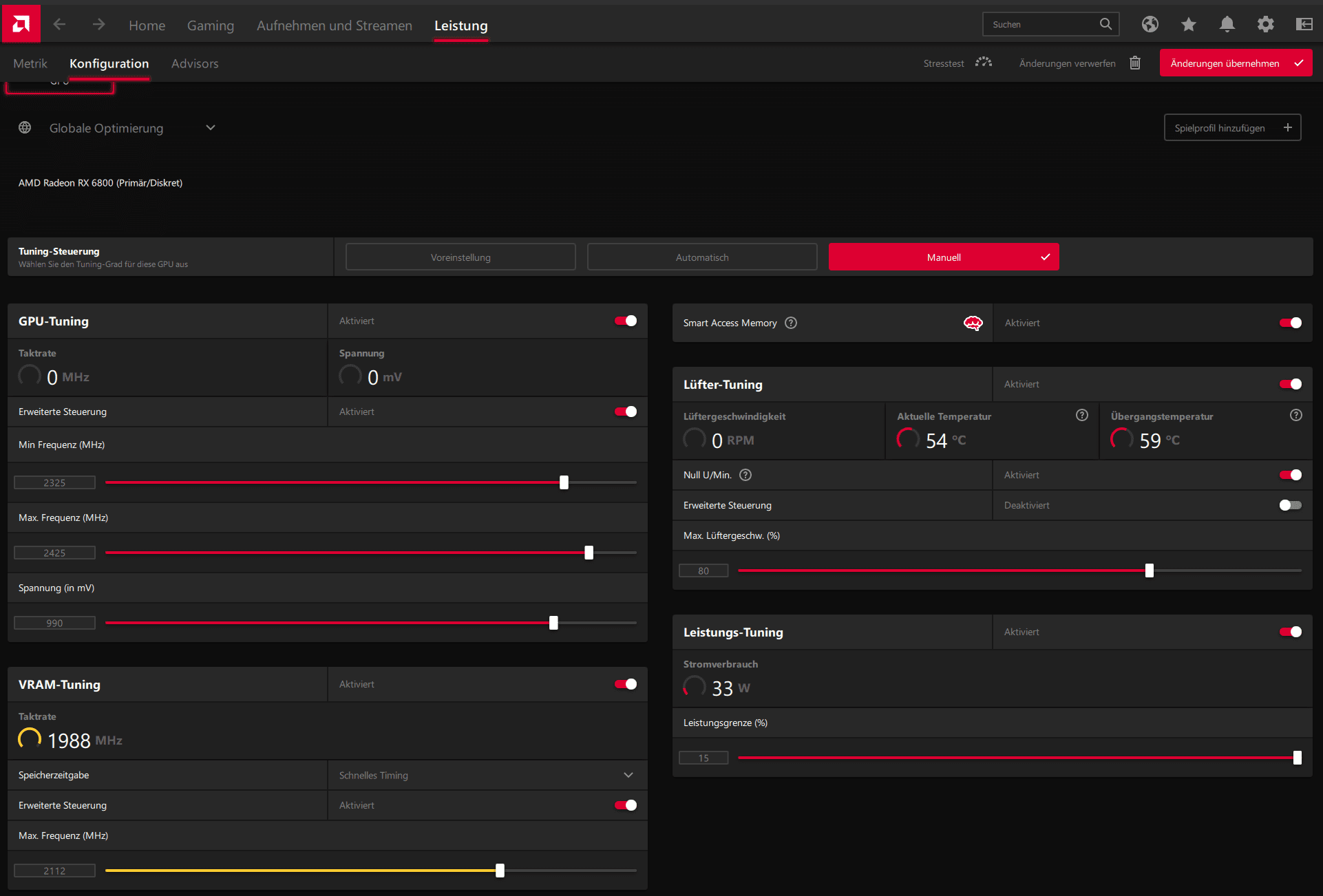Click the AMD logo icon
The height and width of the screenshot is (896, 1323).
tap(21, 24)
